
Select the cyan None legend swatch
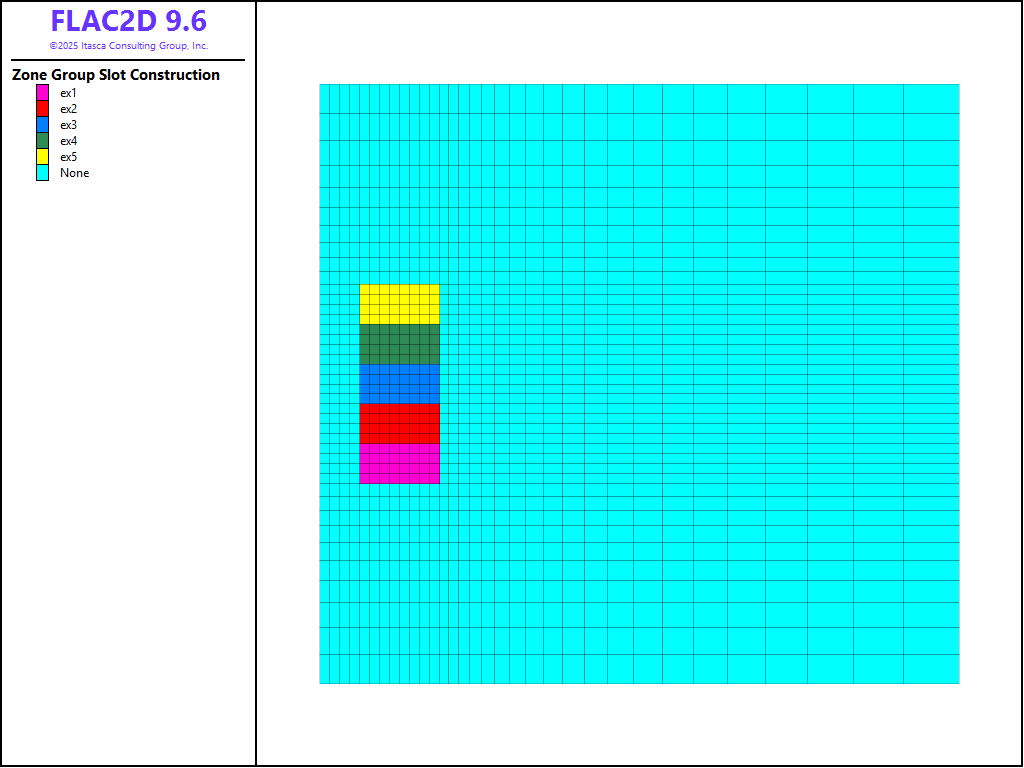tap(42, 173)
